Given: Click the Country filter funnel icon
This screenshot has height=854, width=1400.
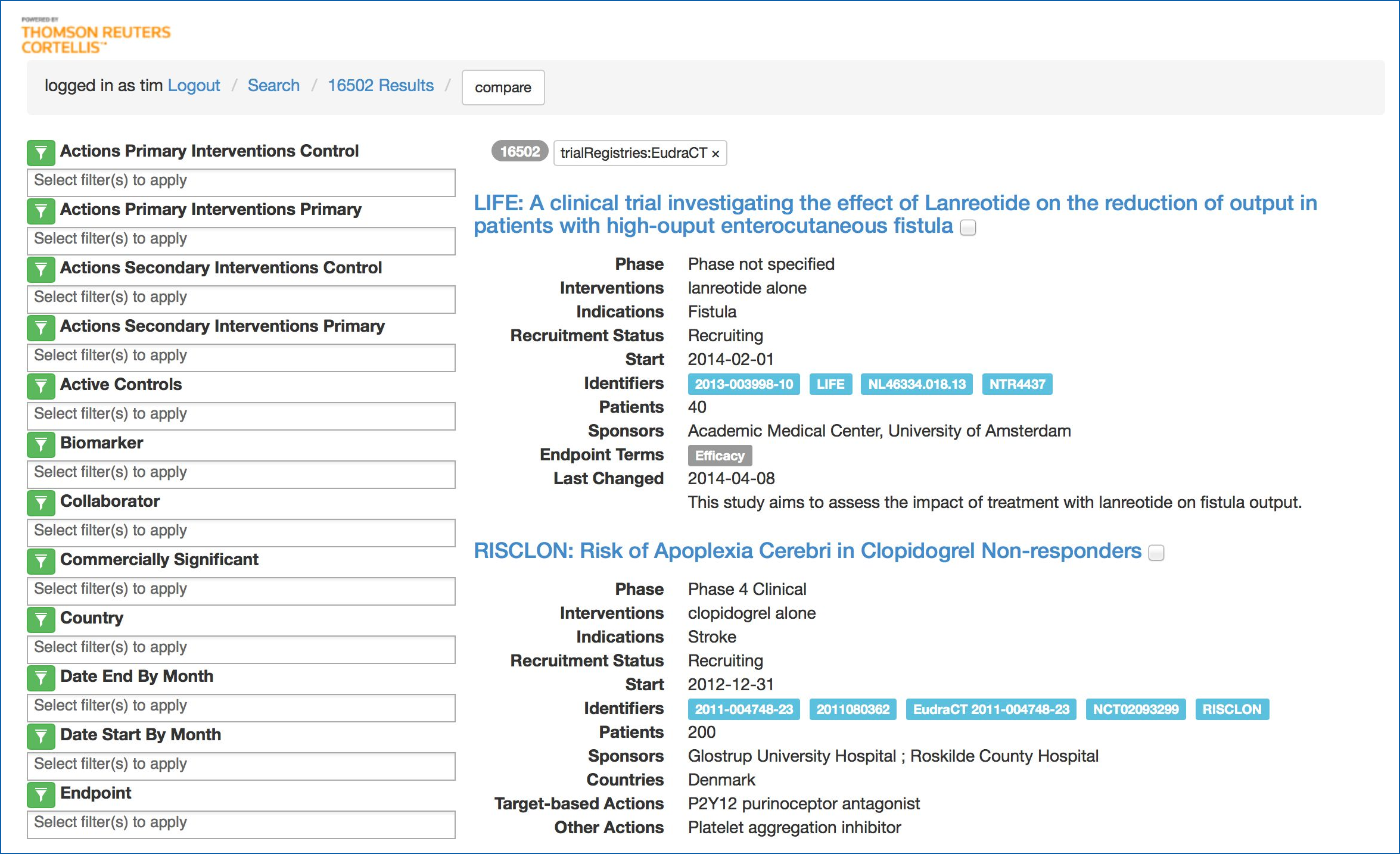Looking at the screenshot, I should pos(41,619).
